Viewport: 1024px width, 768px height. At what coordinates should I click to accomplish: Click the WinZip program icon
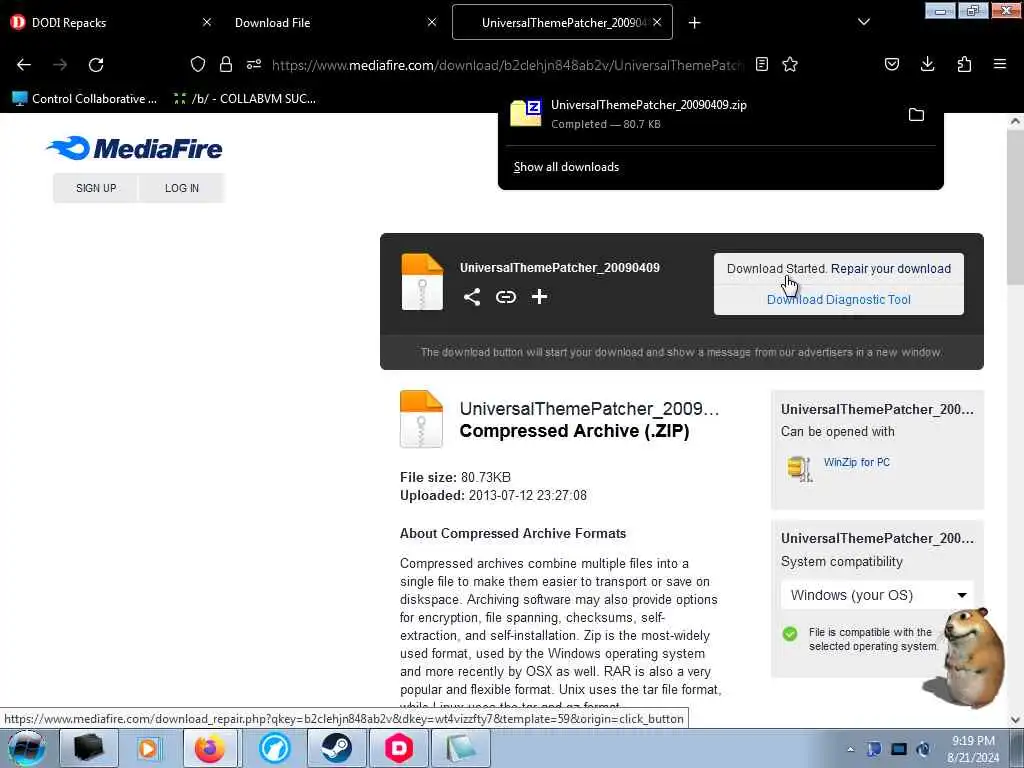[x=799, y=468]
